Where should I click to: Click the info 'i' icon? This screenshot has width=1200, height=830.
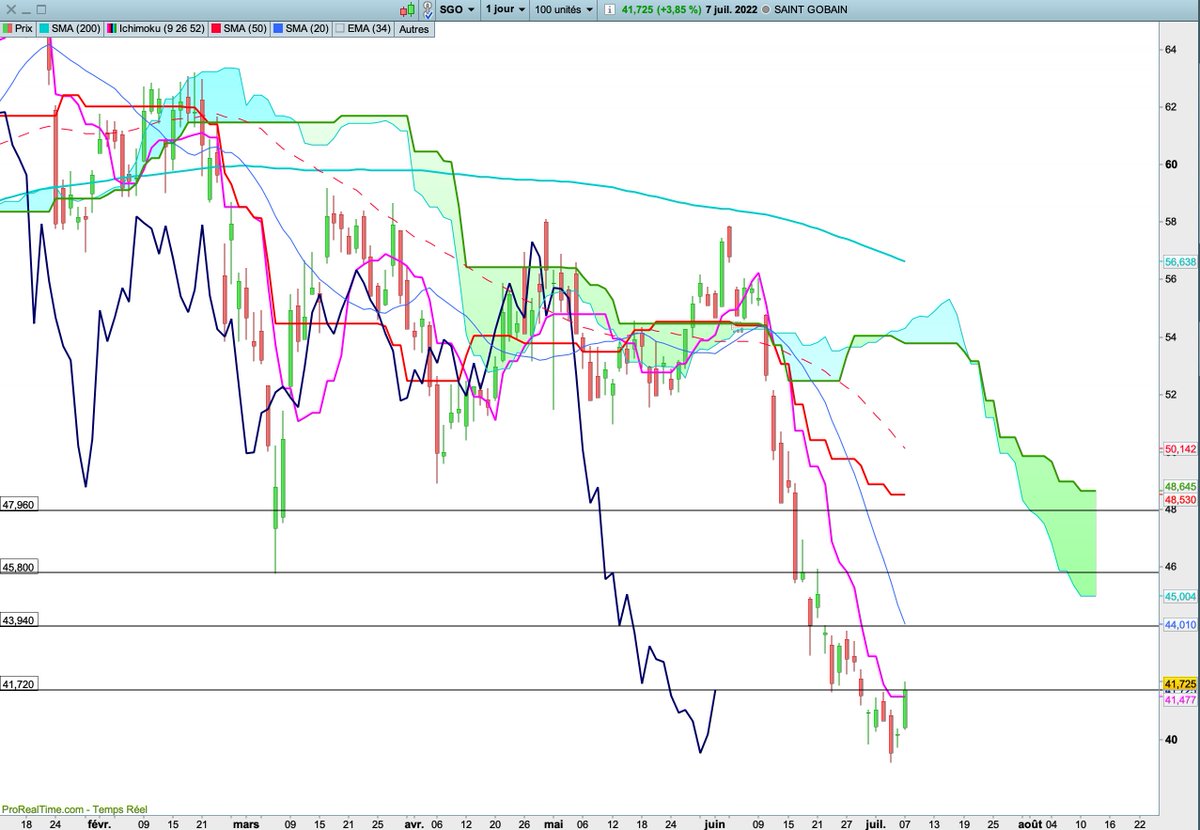click(608, 9)
